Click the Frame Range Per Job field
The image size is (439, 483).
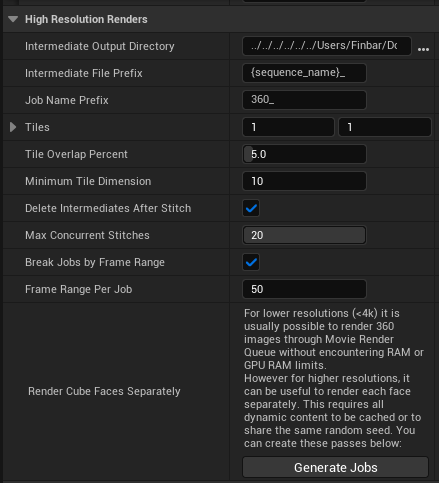304,289
